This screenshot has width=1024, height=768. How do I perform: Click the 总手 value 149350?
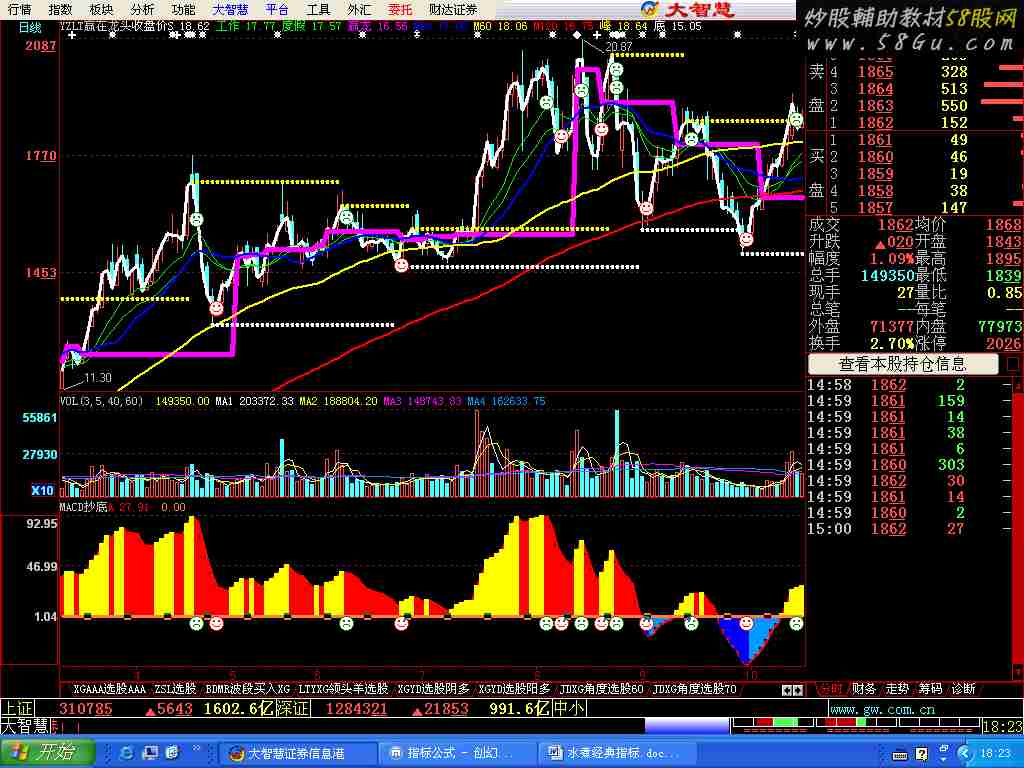point(888,276)
